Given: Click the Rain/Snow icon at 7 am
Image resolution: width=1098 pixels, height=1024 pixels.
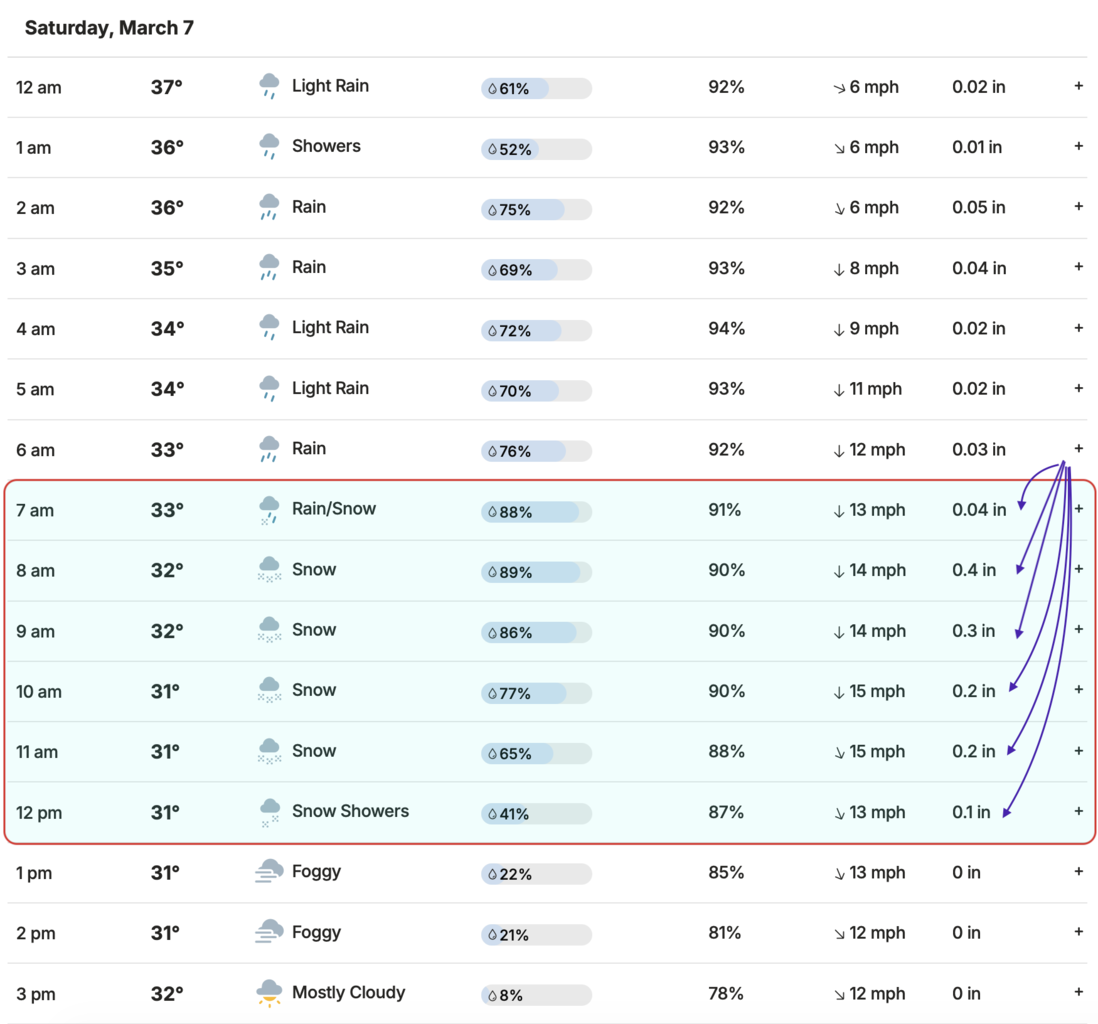Looking at the screenshot, I should pyautogui.click(x=269, y=510).
